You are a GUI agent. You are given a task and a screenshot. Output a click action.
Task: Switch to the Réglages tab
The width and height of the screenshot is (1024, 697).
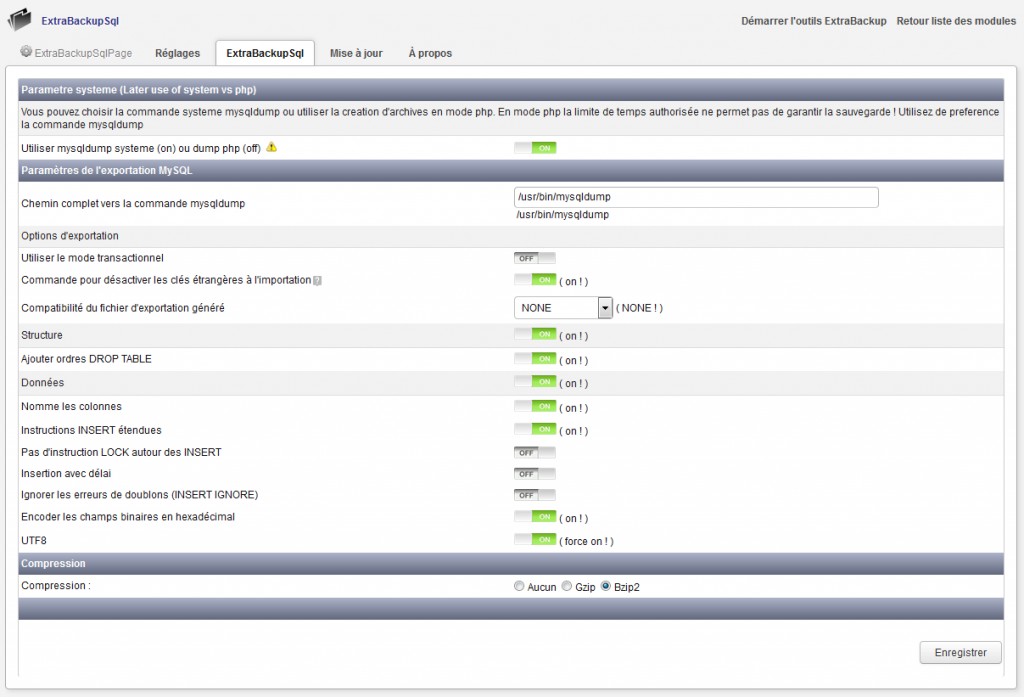point(178,54)
